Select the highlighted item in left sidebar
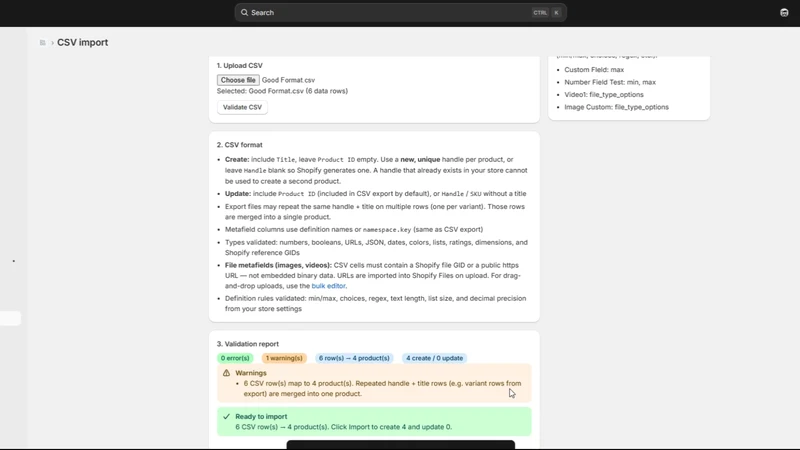The height and width of the screenshot is (450, 800). (x=10, y=318)
